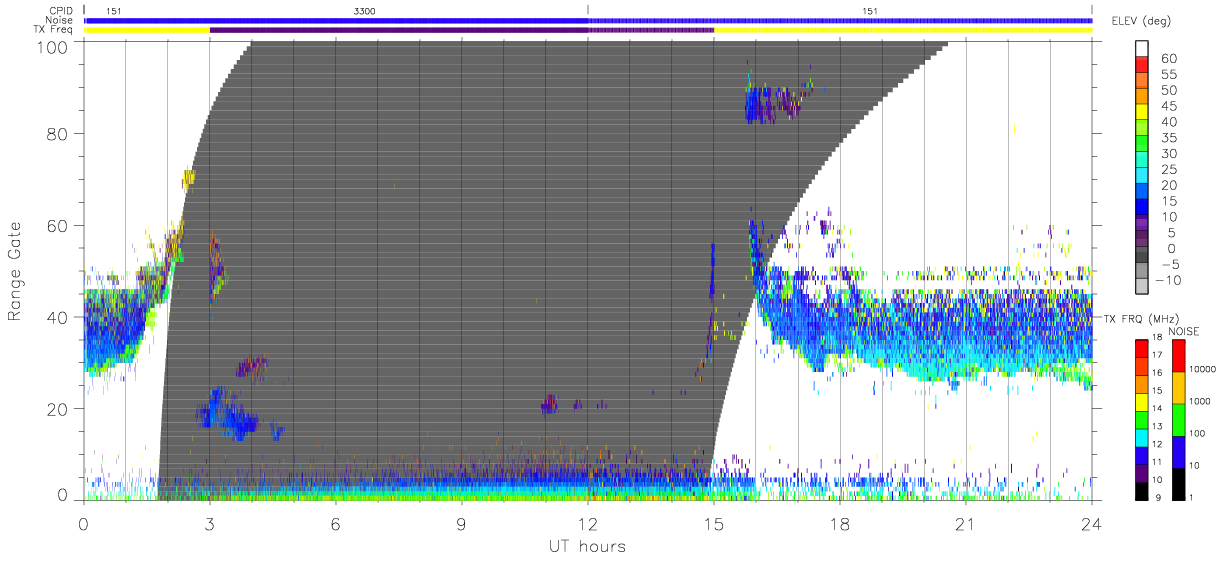
Task: Click the 30 label on the ELEV colorbar
Action: (1168, 154)
